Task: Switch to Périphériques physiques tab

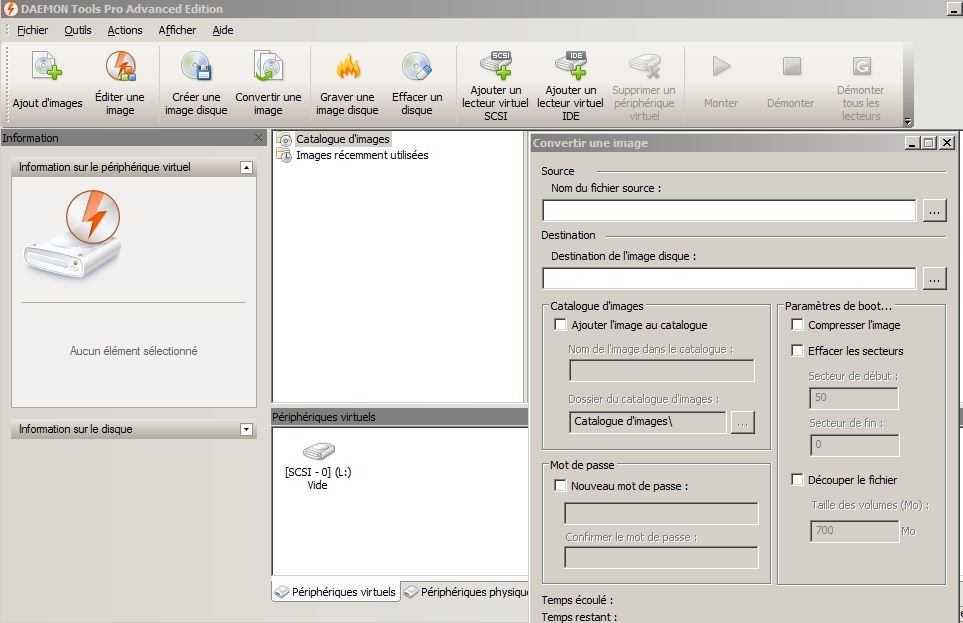Action: (466, 592)
